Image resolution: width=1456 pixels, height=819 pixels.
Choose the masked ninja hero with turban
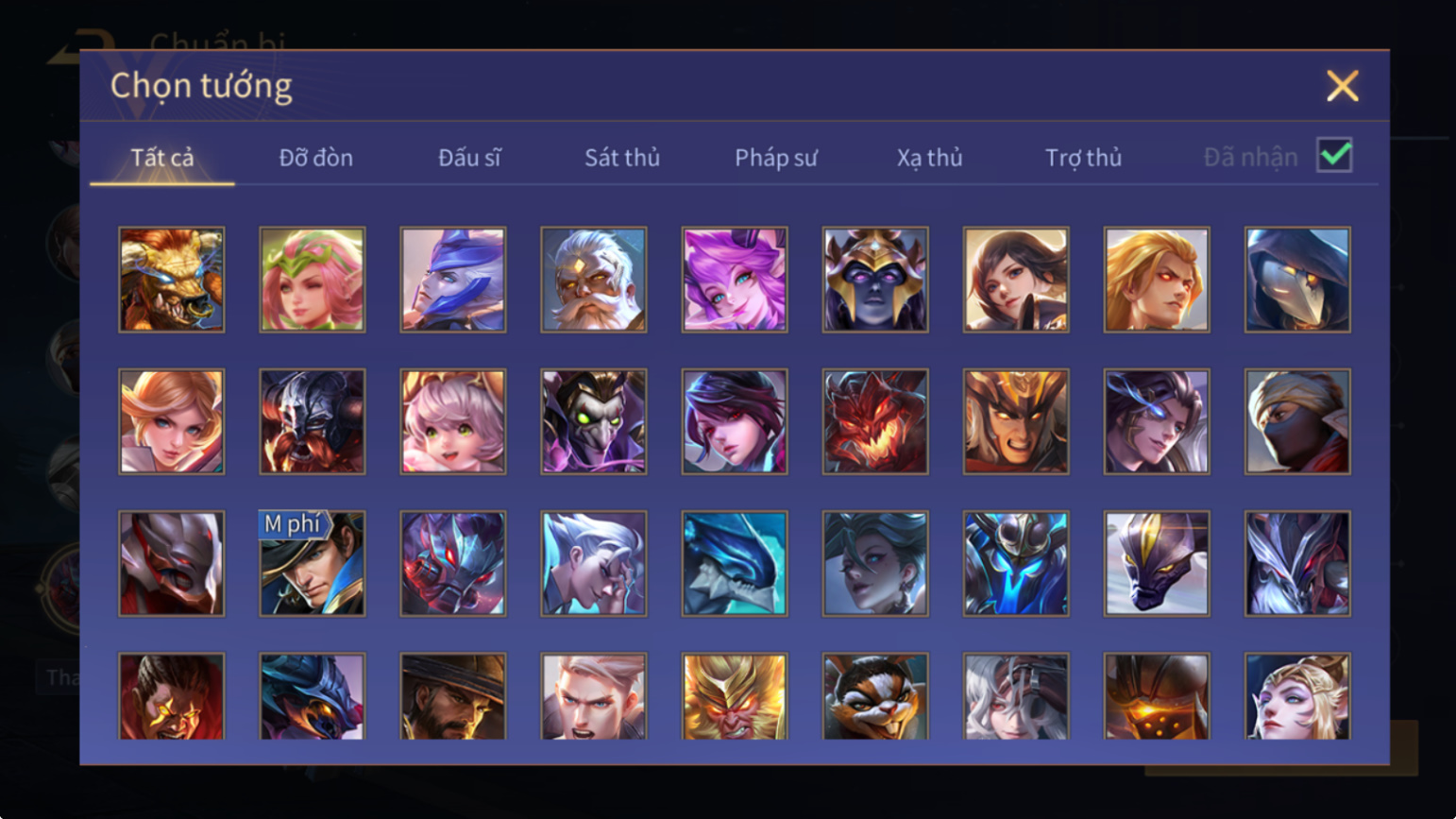(1297, 421)
